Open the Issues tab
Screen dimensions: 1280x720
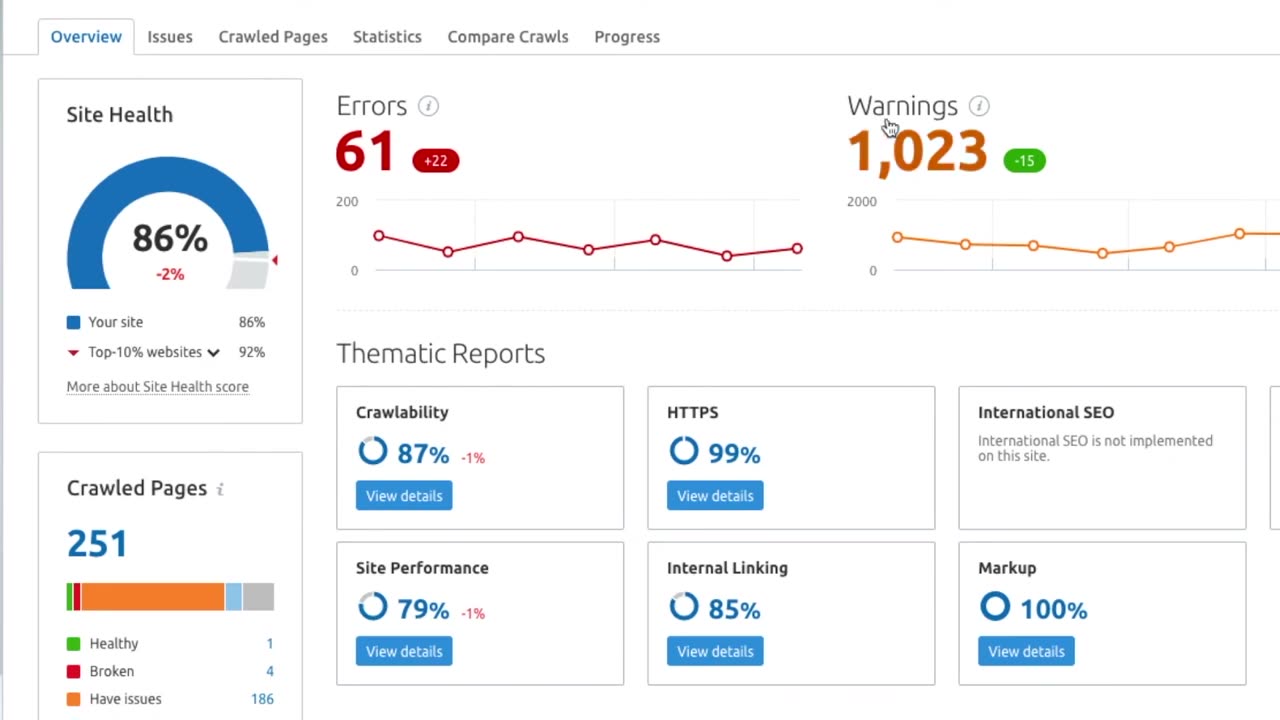[x=170, y=36]
